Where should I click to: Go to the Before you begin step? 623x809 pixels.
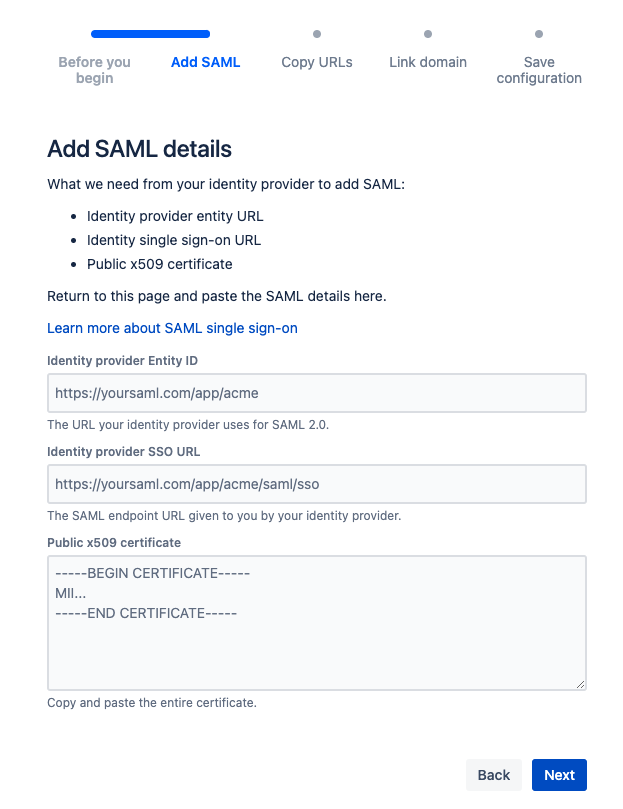[x=94, y=70]
